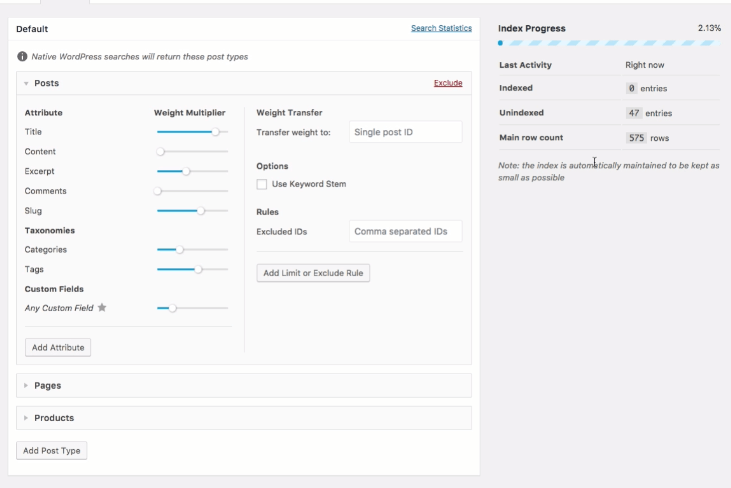Enable the Use Keyword Stem checkbox
This screenshot has width=731, height=488.
(x=262, y=184)
